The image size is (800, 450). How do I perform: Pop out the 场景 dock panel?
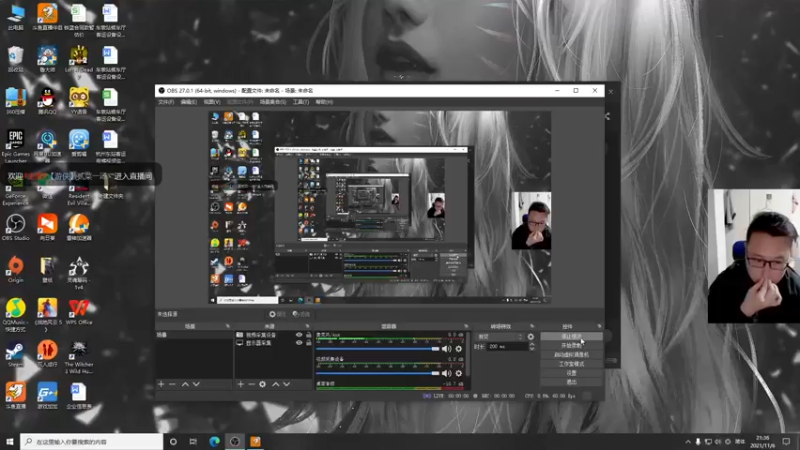click(x=228, y=326)
